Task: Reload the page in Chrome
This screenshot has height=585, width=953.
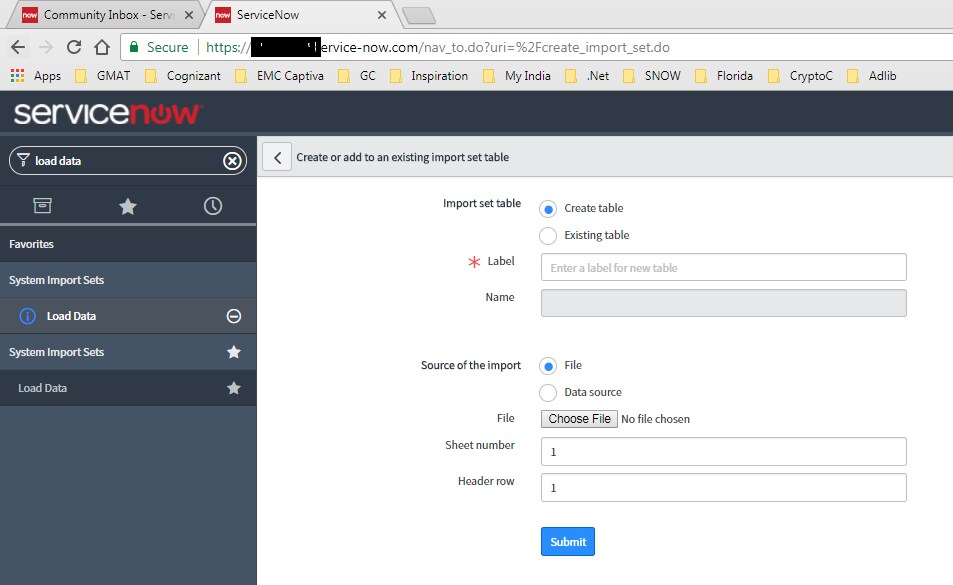Action: [x=73, y=47]
